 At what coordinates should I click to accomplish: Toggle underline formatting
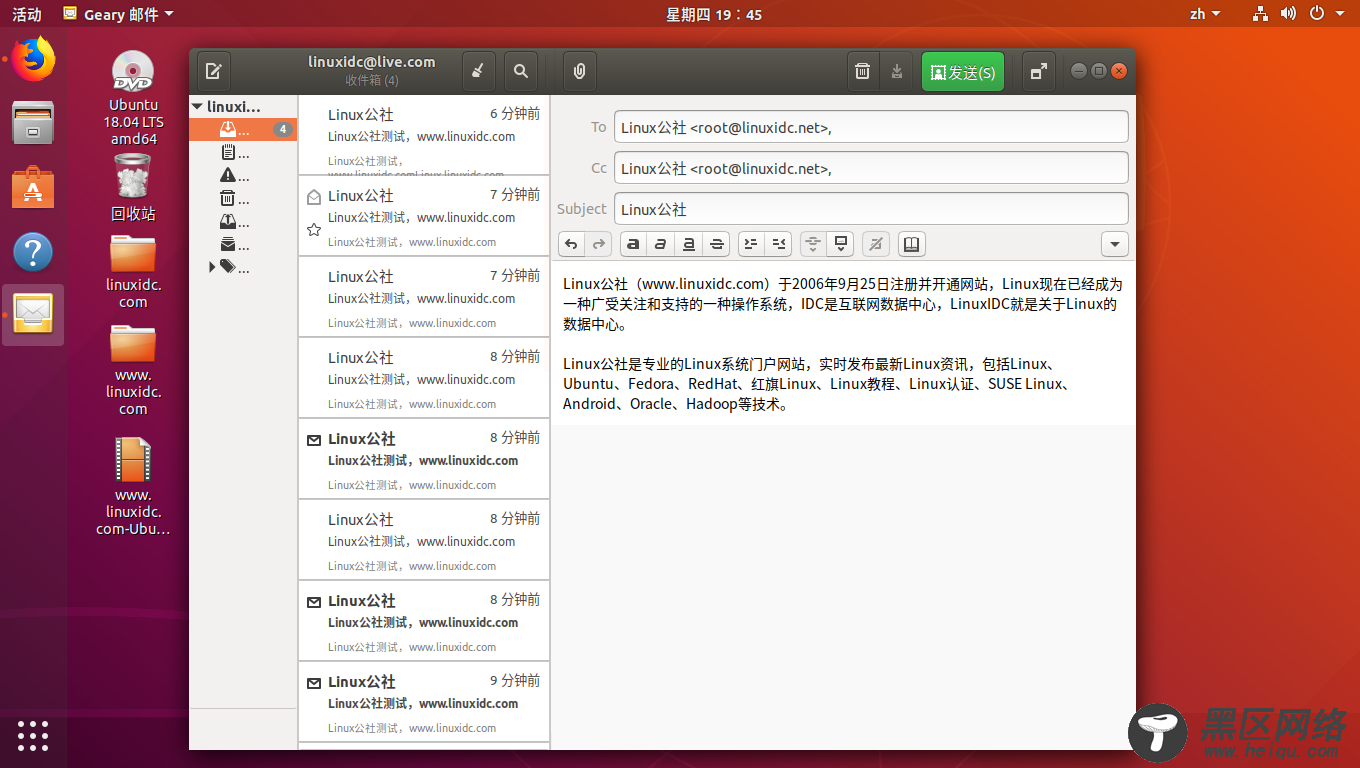tap(688, 244)
